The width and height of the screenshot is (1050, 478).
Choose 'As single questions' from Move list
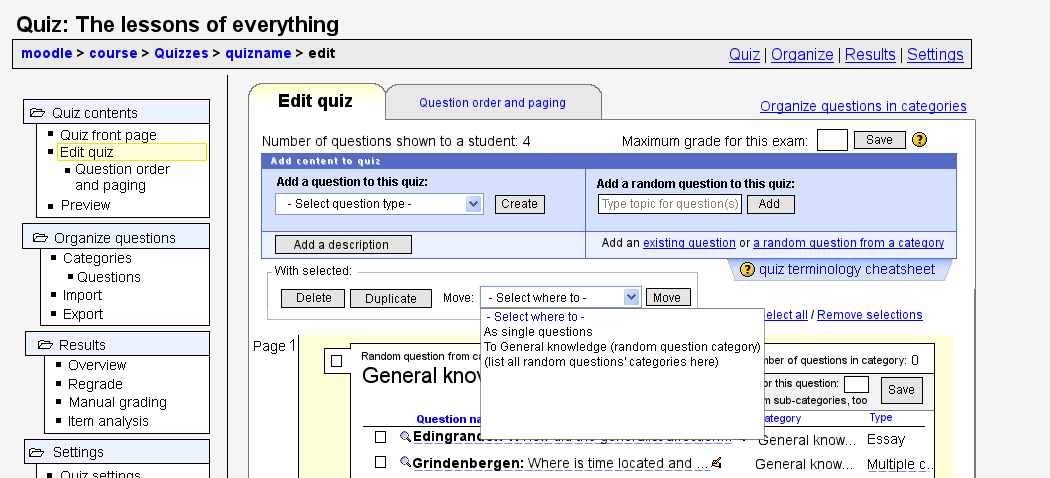pyautogui.click(x=538, y=332)
